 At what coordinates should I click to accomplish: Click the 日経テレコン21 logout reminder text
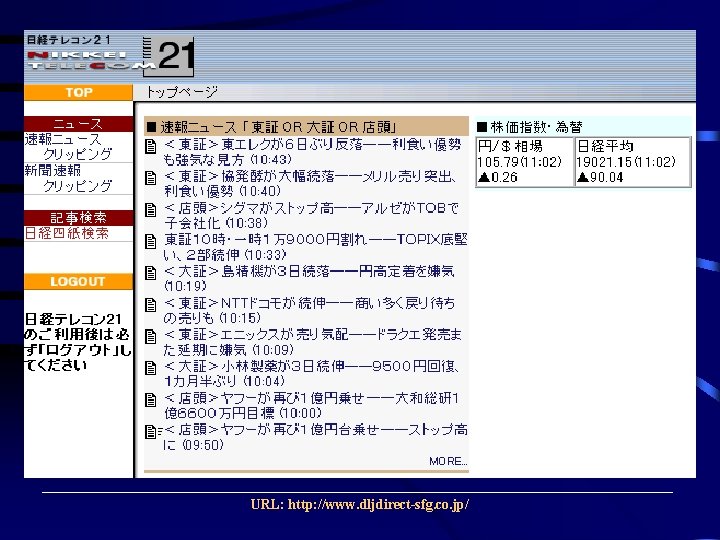click(x=77, y=342)
